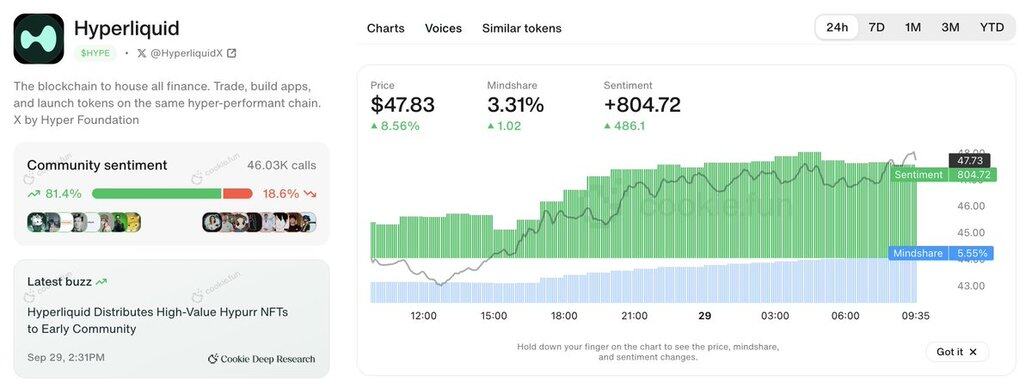Switch to the Voices tab
Image resolution: width=1032 pixels, height=388 pixels.
coord(443,28)
